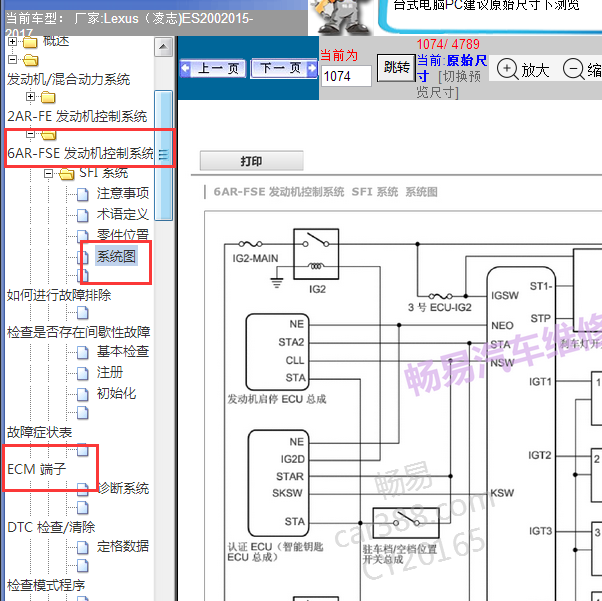This screenshot has height=601, width=602.
Task: Click the tree panel scrollbar thumb
Action: [164, 156]
